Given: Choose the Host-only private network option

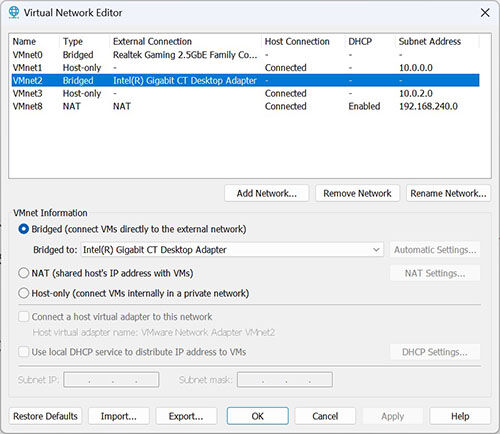Looking at the screenshot, I should [x=24, y=293].
